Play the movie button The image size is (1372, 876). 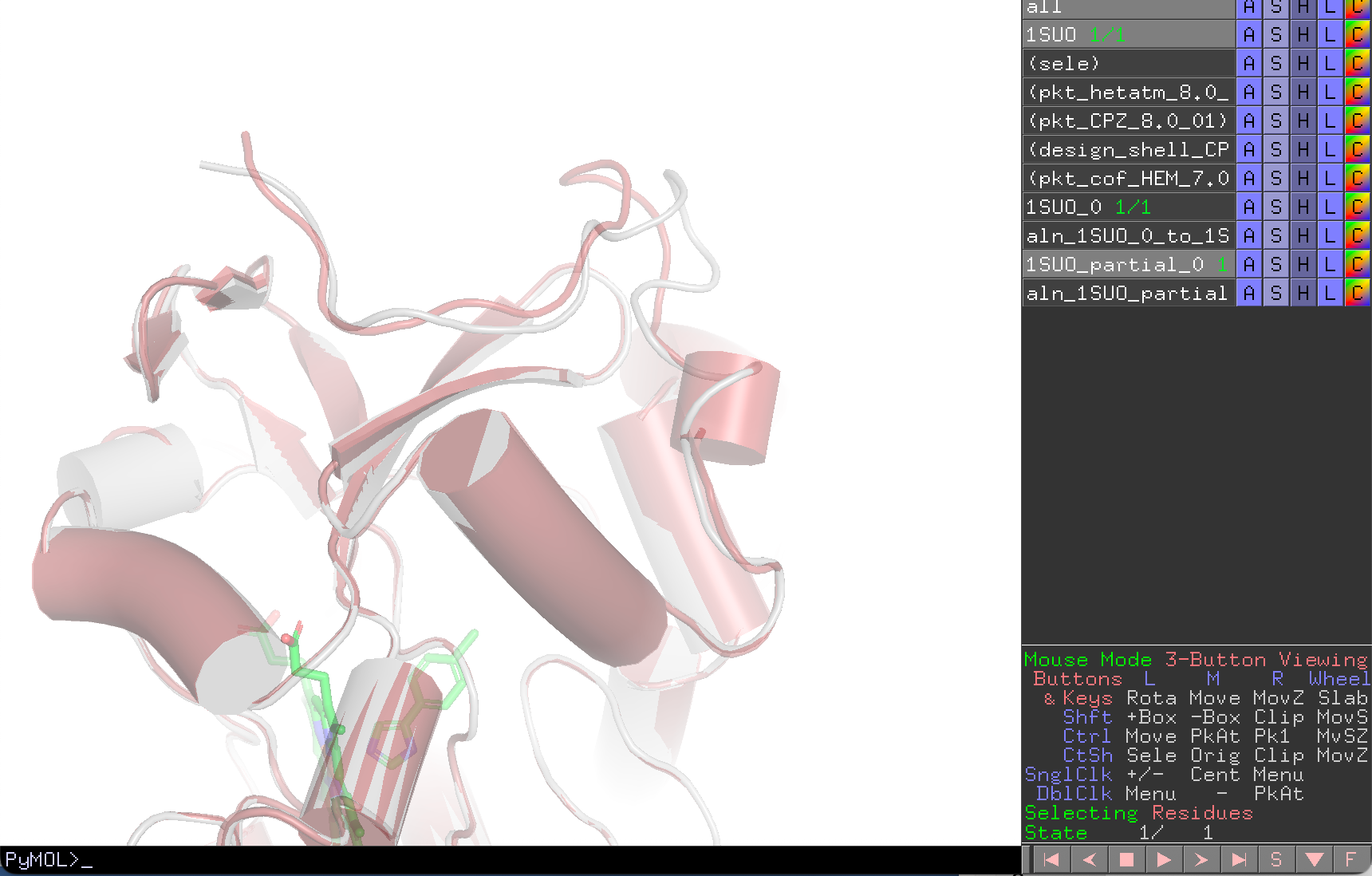click(x=1164, y=859)
